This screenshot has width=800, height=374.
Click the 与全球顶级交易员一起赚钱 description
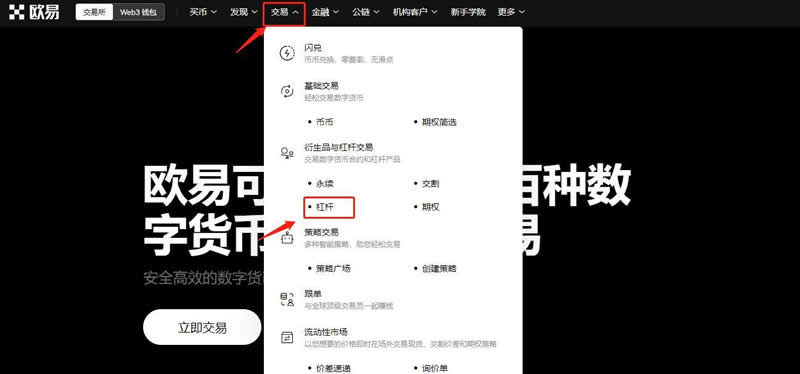pos(348,306)
